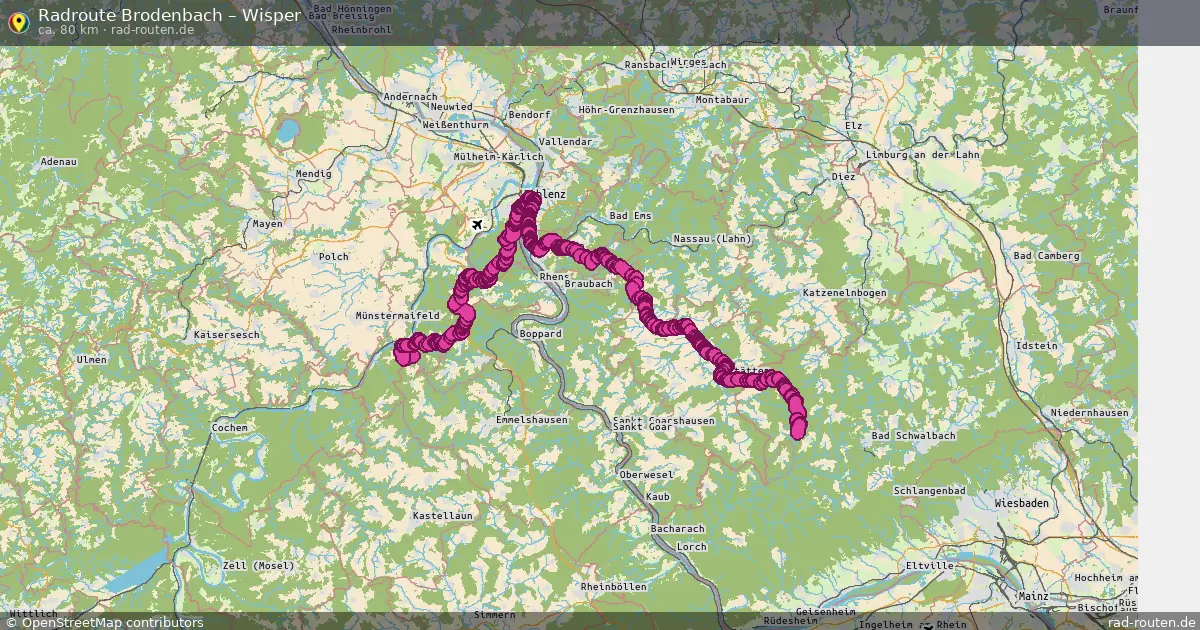The width and height of the screenshot is (1200, 630).
Task: Click the Bad Camberg label
Action: click(1047, 256)
